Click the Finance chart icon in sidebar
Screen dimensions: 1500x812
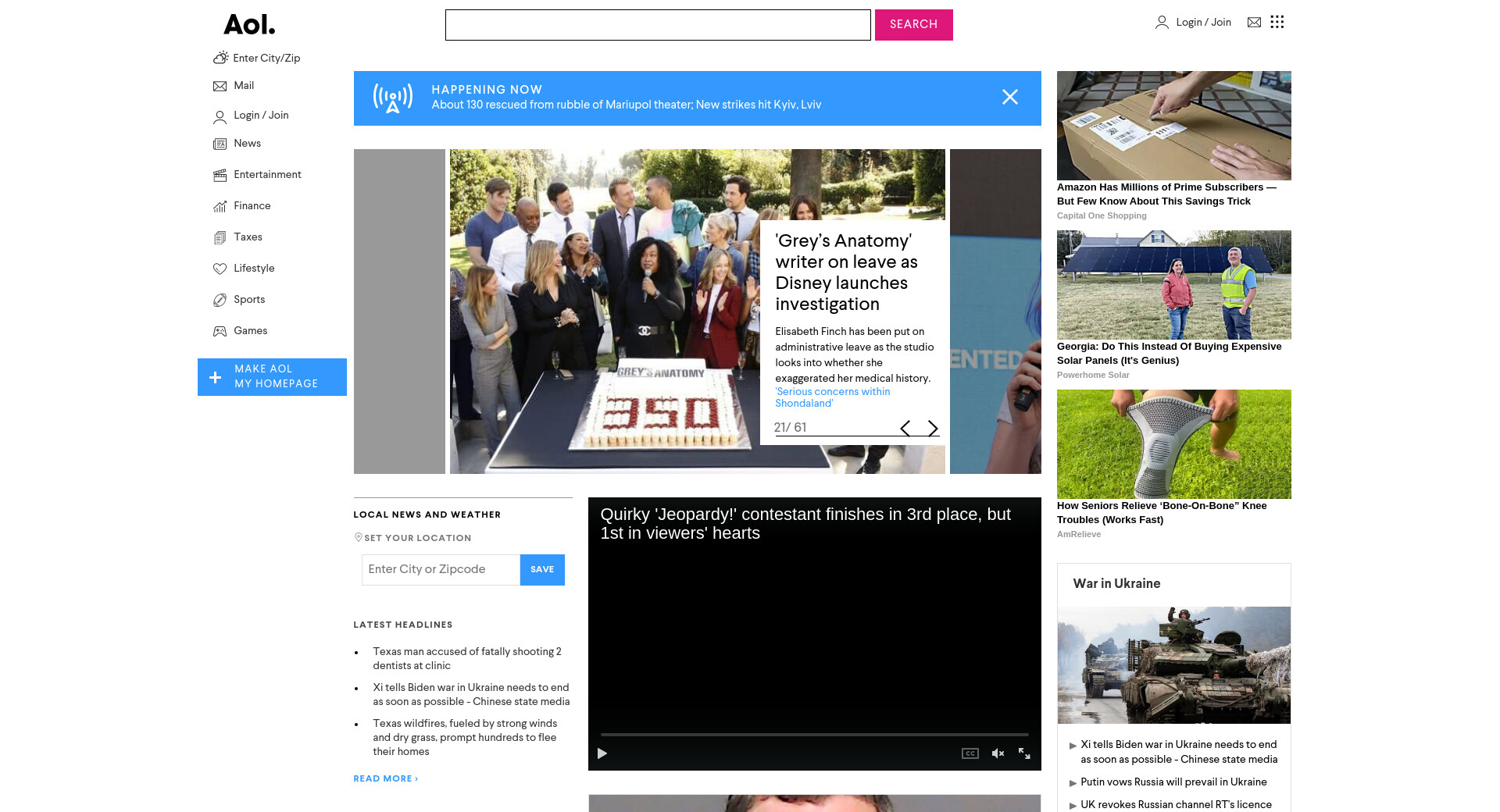click(x=220, y=206)
